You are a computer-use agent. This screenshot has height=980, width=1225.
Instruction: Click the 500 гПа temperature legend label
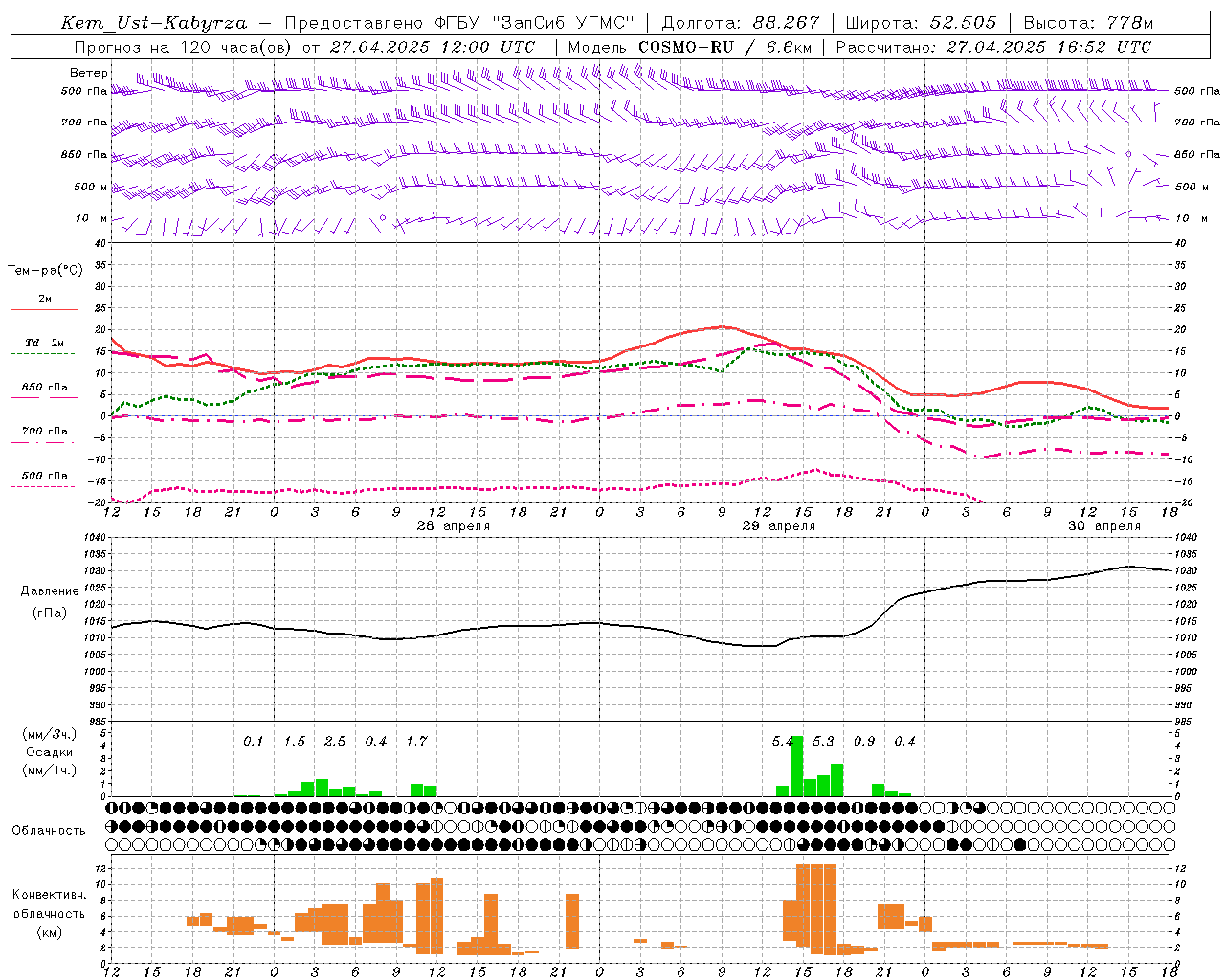coord(44,476)
